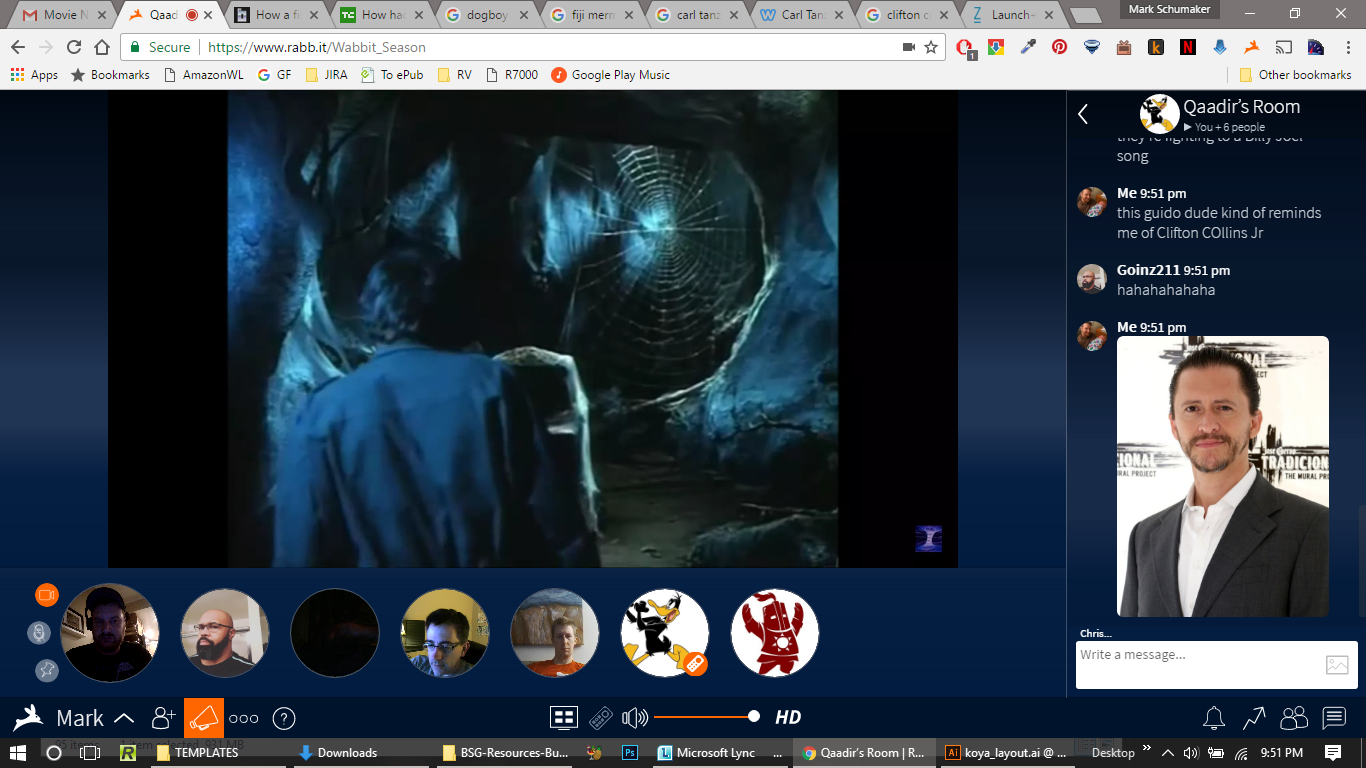This screenshot has height=768, width=1366.
Task: Click the Rabbit logo icon
Action: (x=28, y=717)
